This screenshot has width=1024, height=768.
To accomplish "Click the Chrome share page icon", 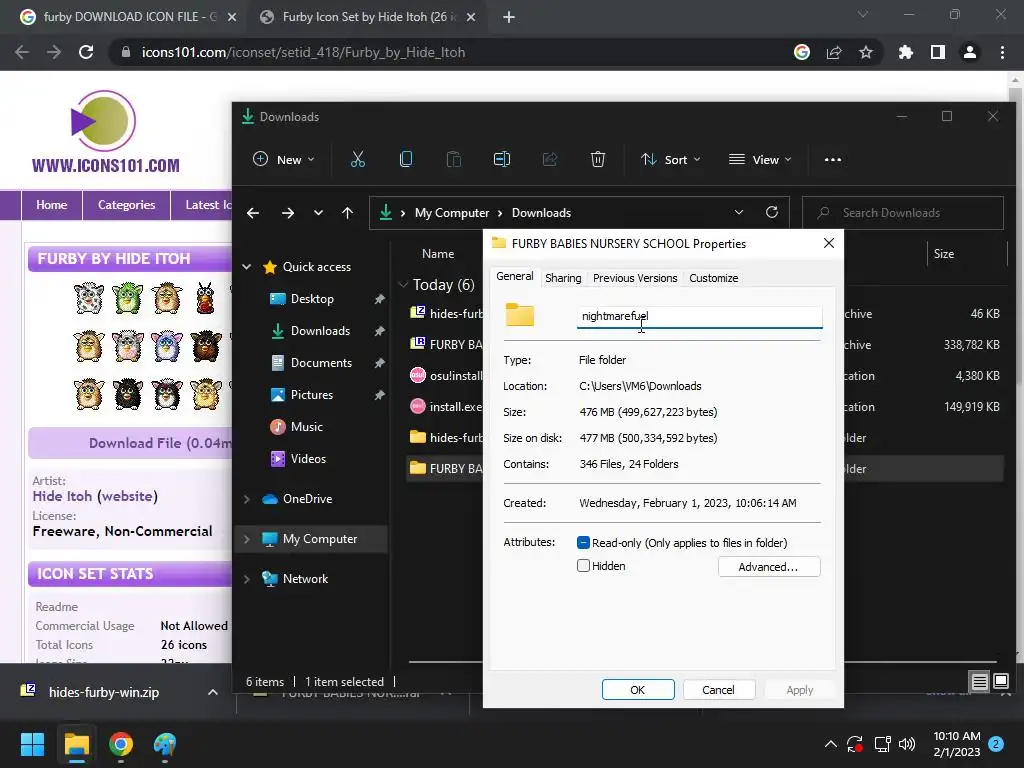I will point(834,52).
